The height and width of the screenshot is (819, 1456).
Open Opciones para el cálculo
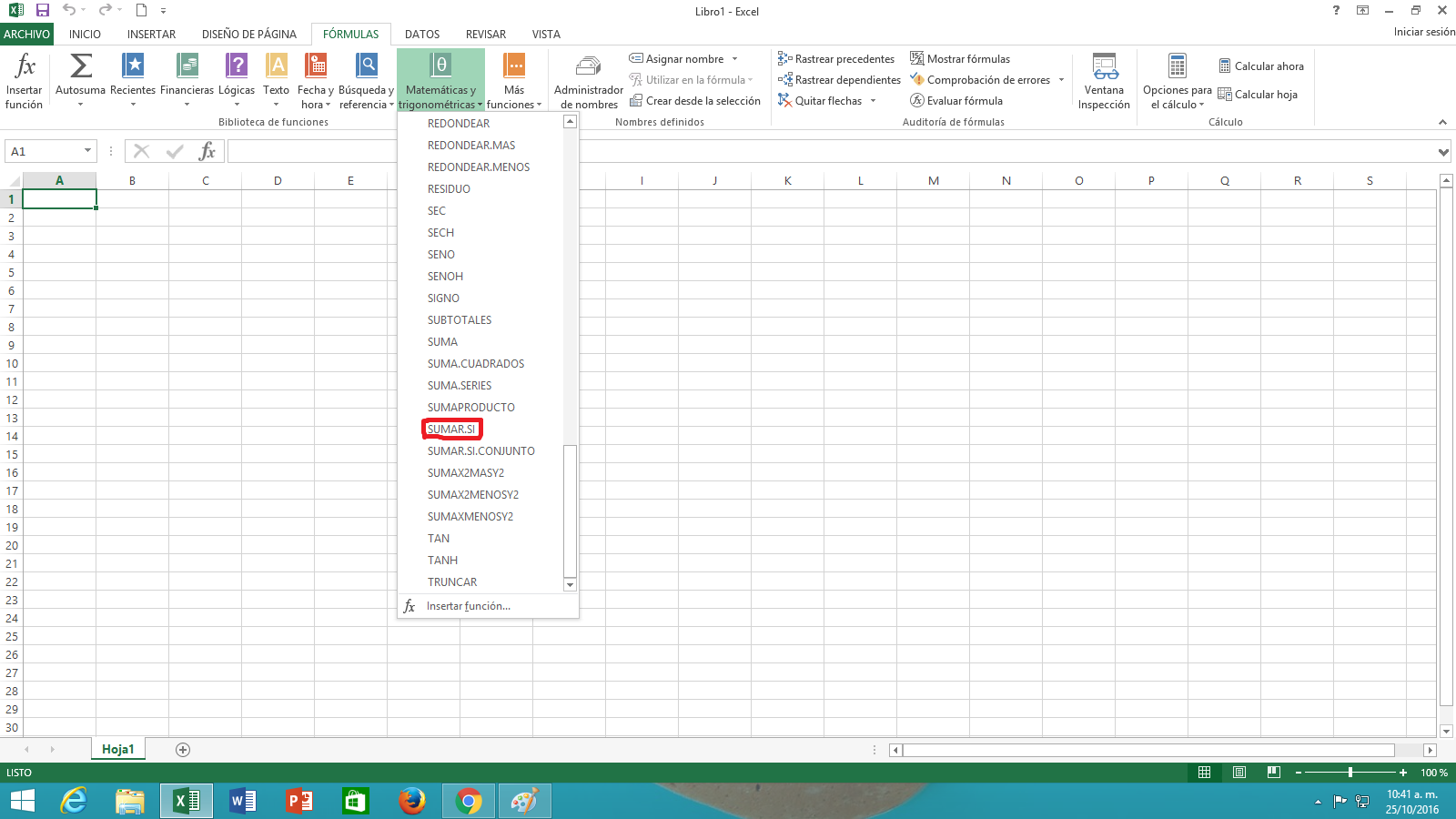[1177, 80]
